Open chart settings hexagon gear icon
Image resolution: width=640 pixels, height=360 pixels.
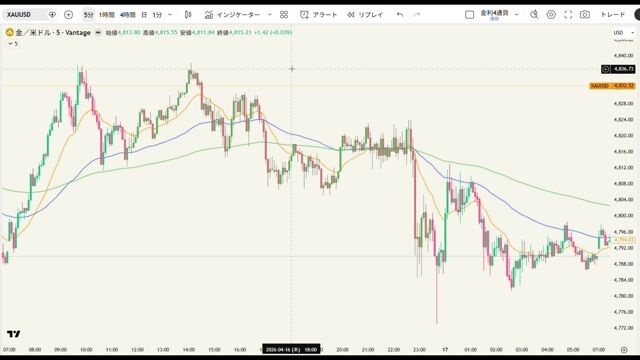coord(551,15)
